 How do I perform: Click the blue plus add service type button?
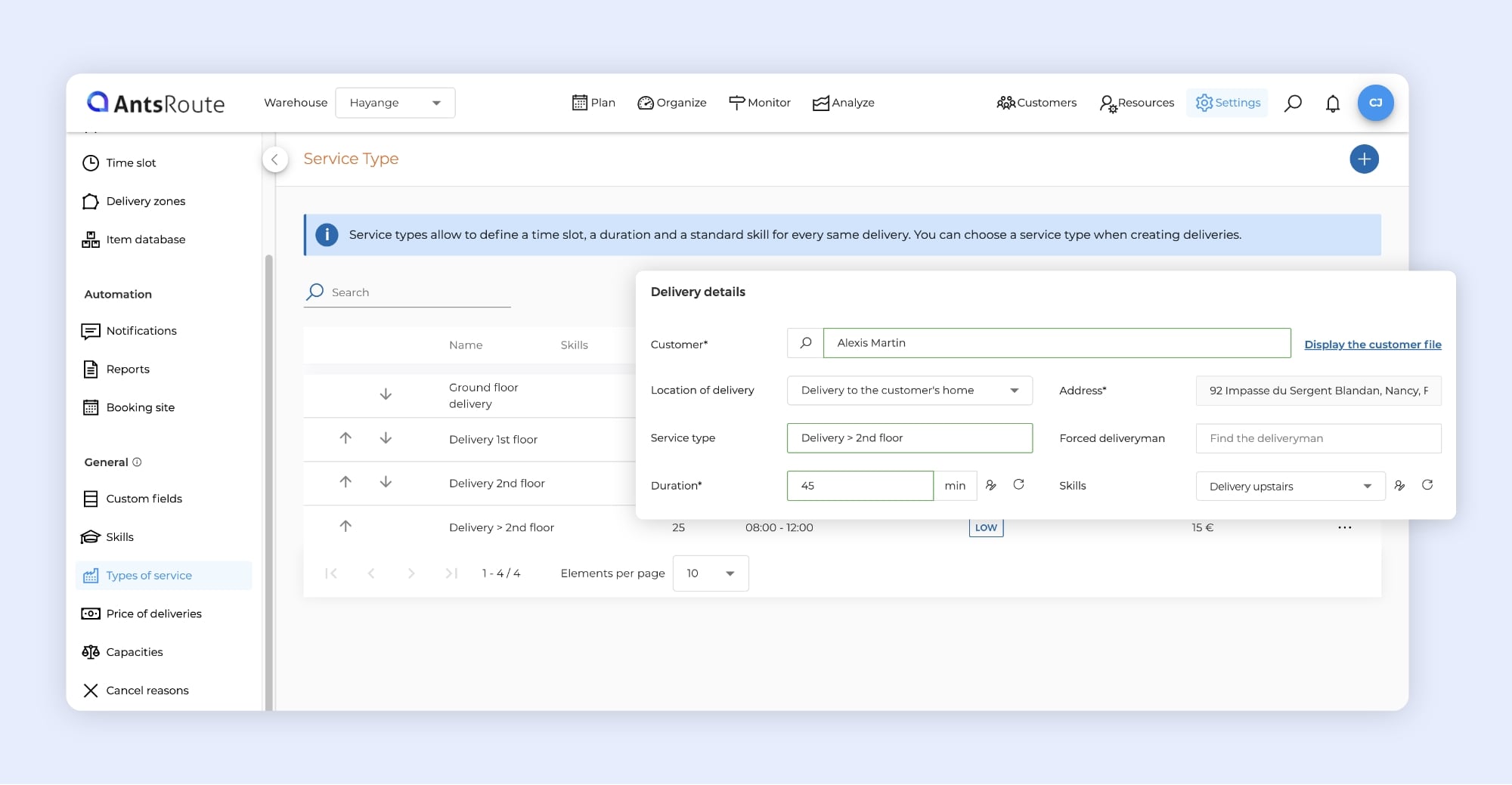(1364, 159)
